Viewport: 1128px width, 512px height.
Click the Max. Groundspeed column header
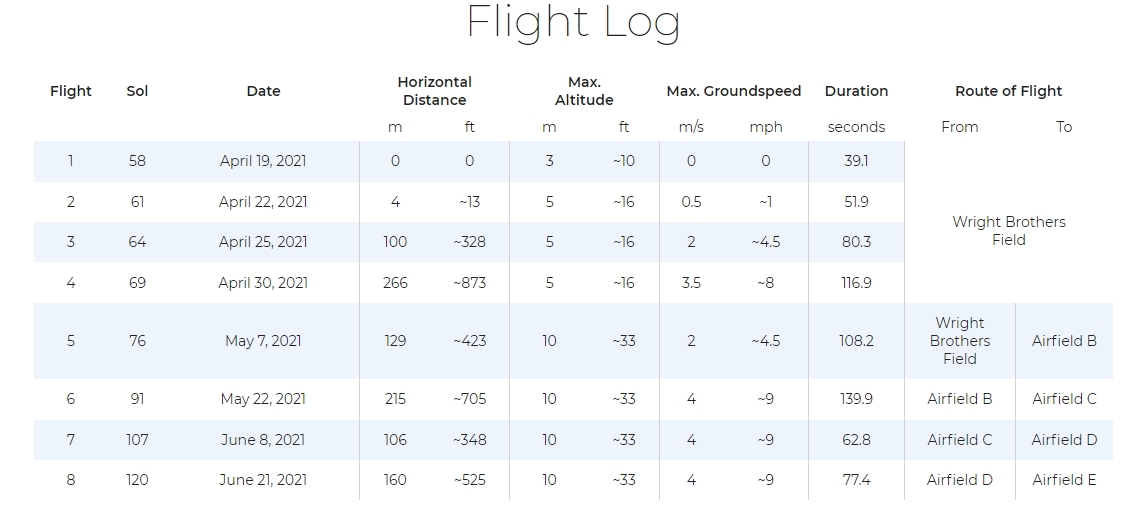733,91
